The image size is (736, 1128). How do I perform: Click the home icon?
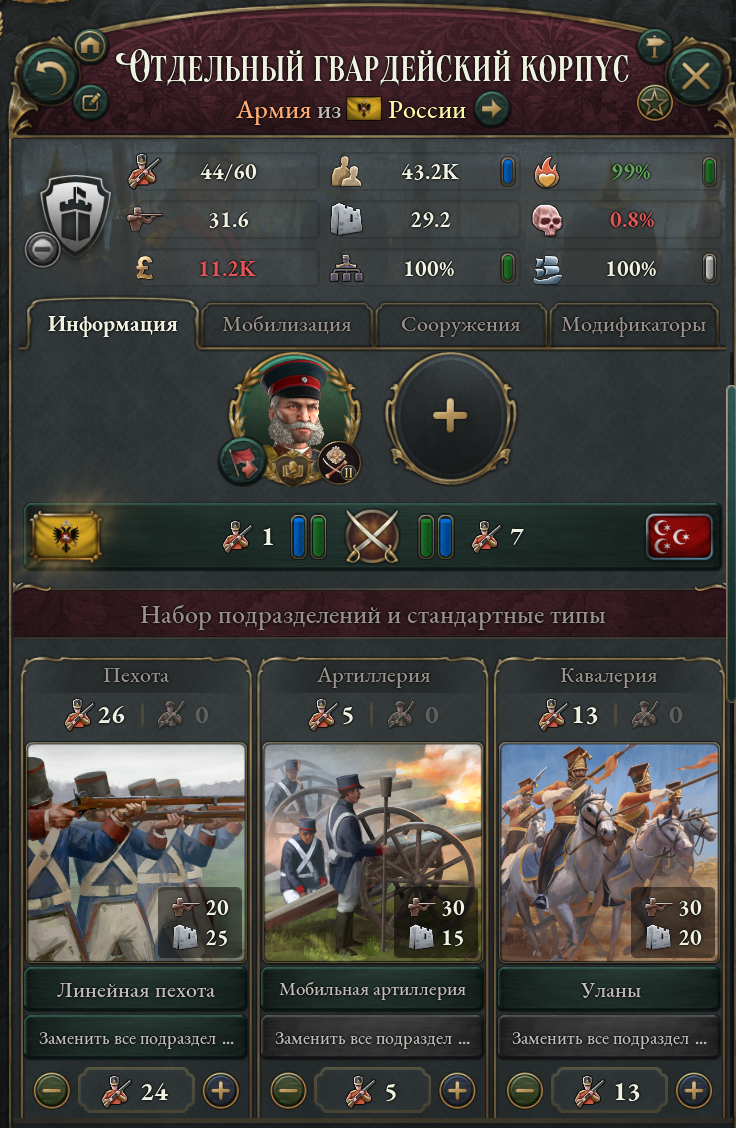click(x=89, y=46)
